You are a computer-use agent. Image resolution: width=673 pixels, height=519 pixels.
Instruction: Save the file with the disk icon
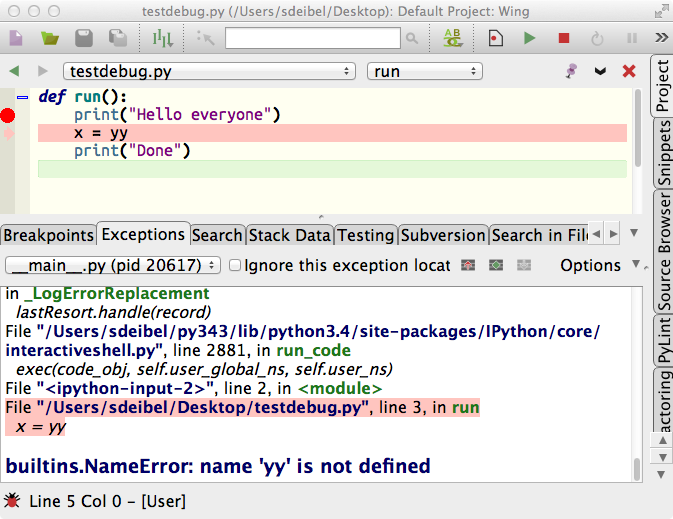tap(84, 38)
